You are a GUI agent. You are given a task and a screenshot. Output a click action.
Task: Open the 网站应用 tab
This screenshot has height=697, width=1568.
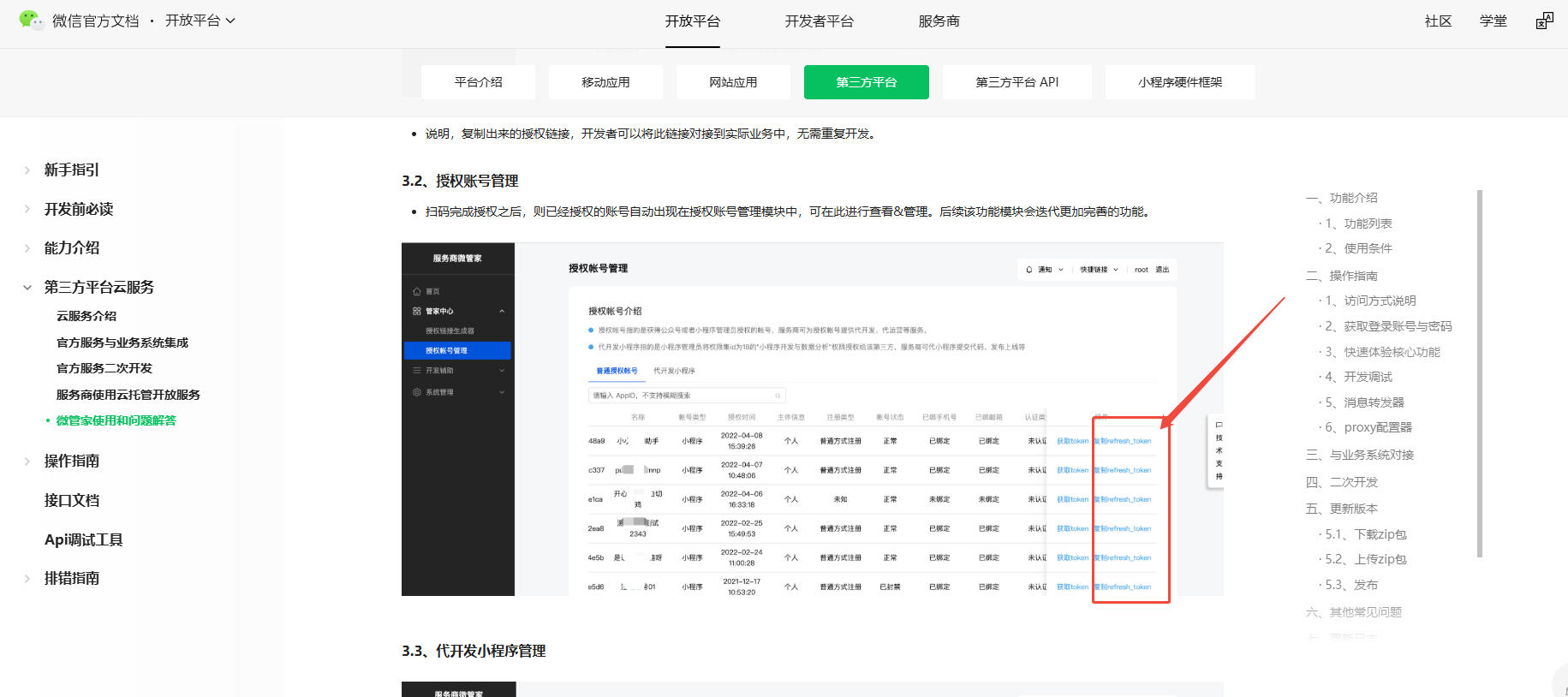click(733, 82)
